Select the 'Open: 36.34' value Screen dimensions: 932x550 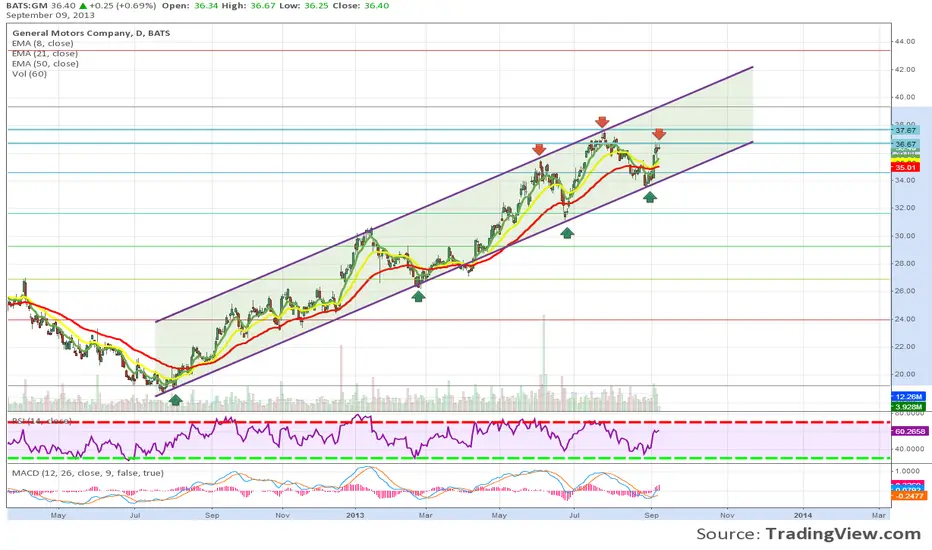[x=190, y=5]
